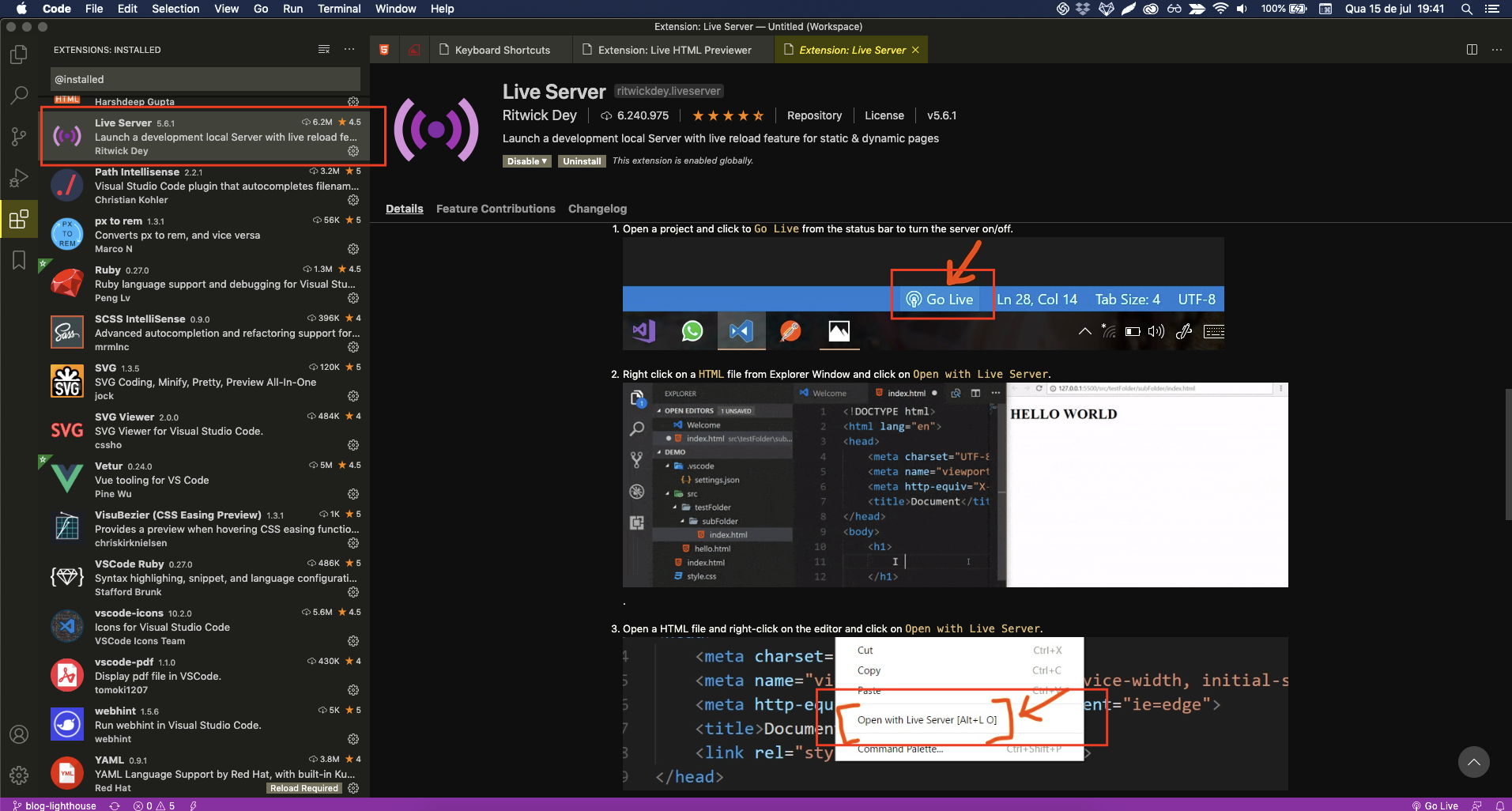Open the first HTML5 icon editor tab
The height and width of the screenshot is (811, 1512).
(x=384, y=50)
